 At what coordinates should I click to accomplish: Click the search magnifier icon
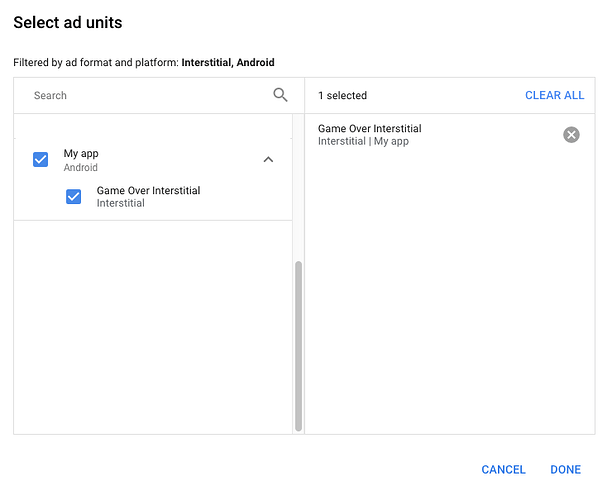click(x=280, y=95)
